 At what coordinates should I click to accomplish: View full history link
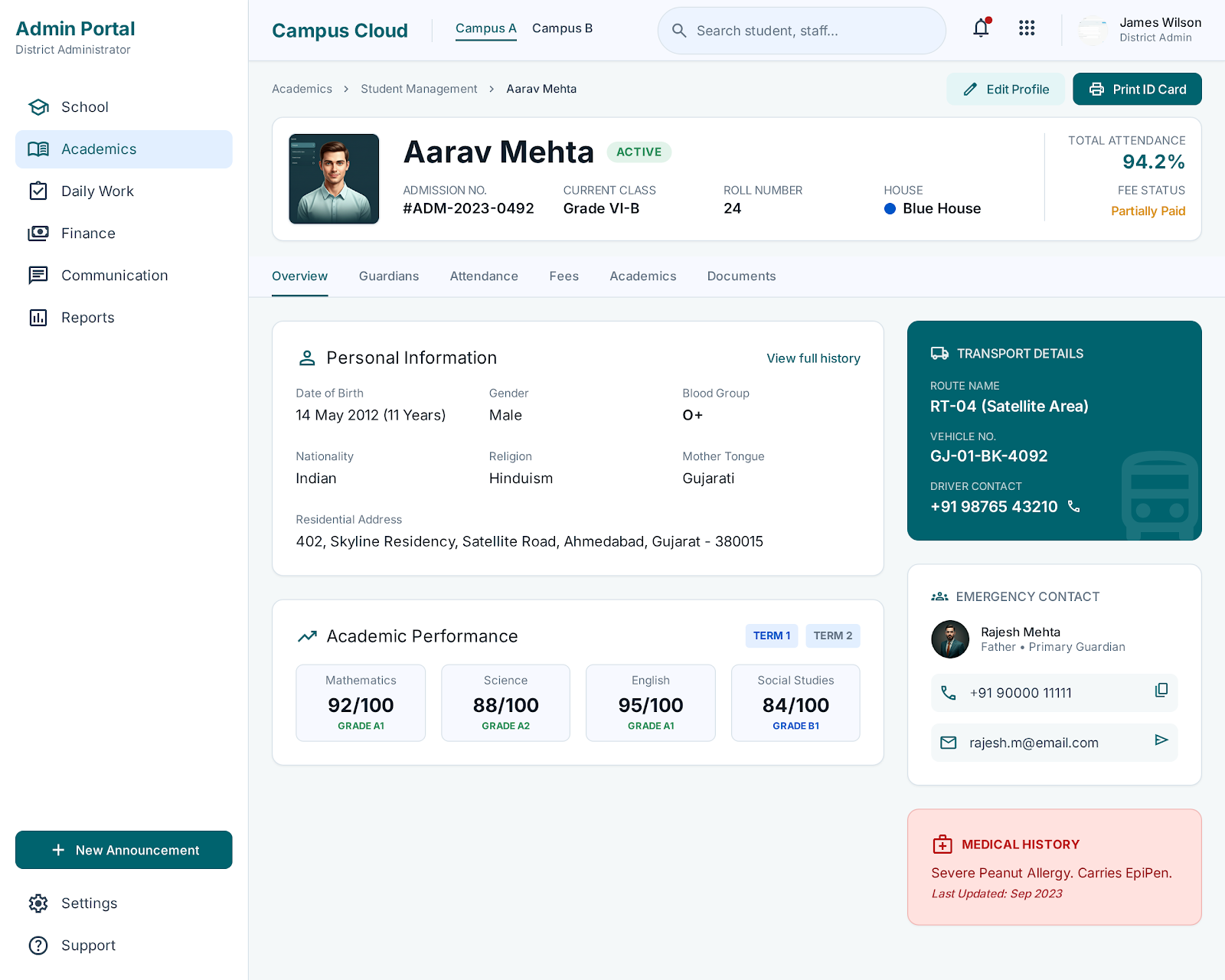coord(814,358)
